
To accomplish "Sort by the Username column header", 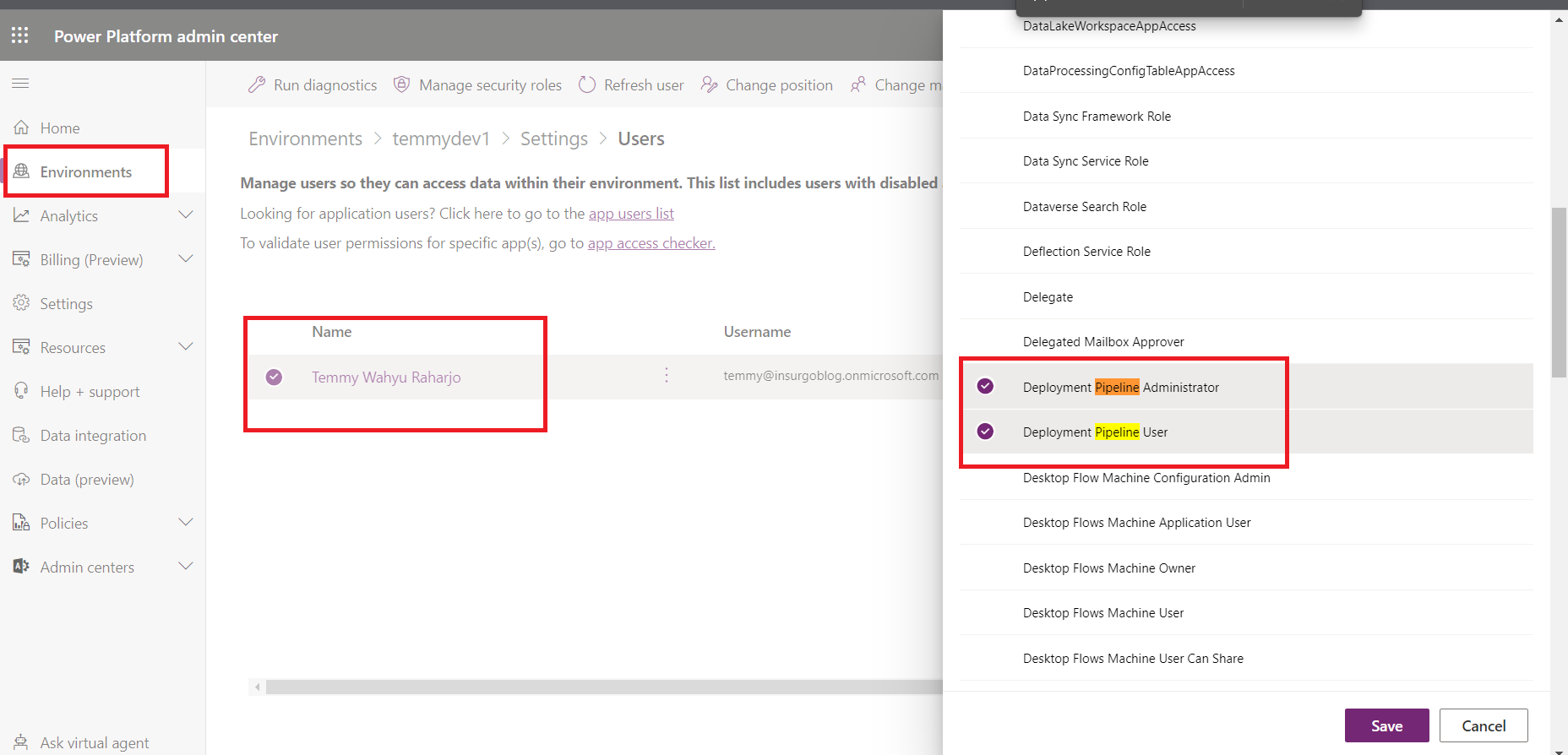I will pos(757,332).
